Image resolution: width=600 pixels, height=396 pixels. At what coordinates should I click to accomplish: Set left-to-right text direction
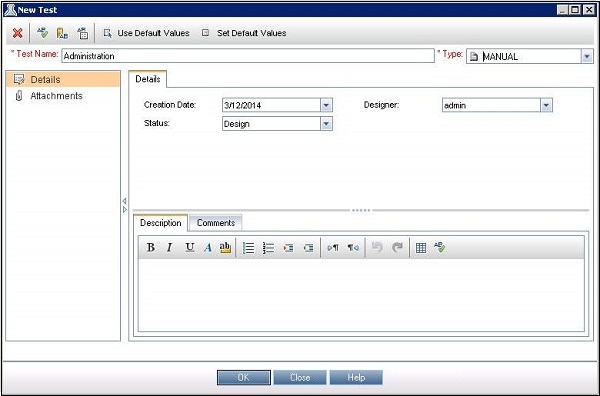pos(333,248)
